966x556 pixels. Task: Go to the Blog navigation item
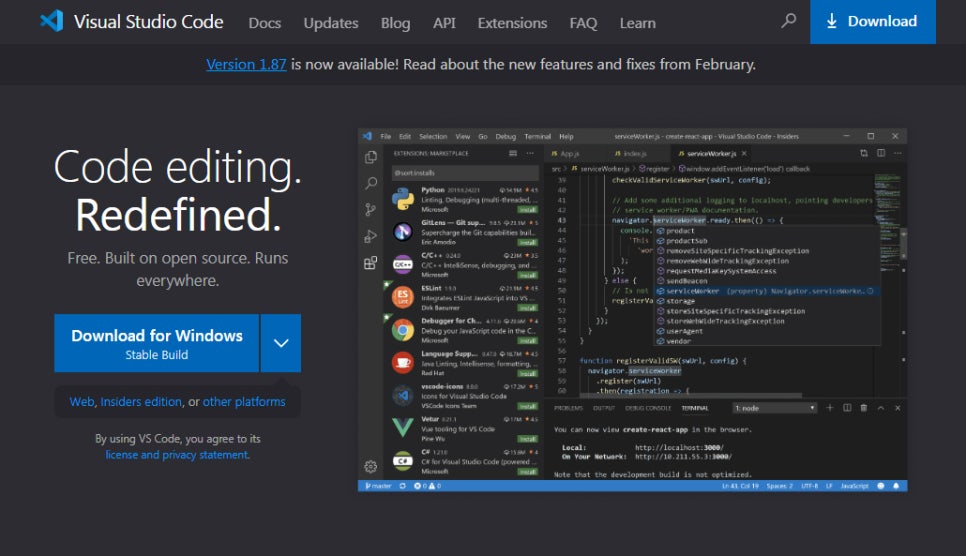click(x=395, y=23)
